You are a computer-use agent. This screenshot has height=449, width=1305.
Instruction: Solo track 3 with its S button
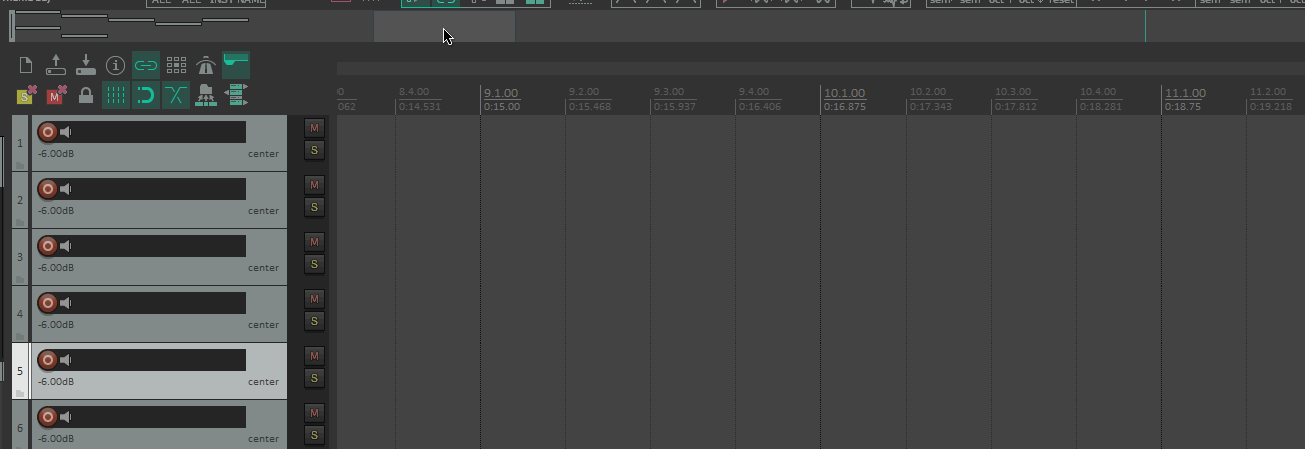click(x=314, y=264)
